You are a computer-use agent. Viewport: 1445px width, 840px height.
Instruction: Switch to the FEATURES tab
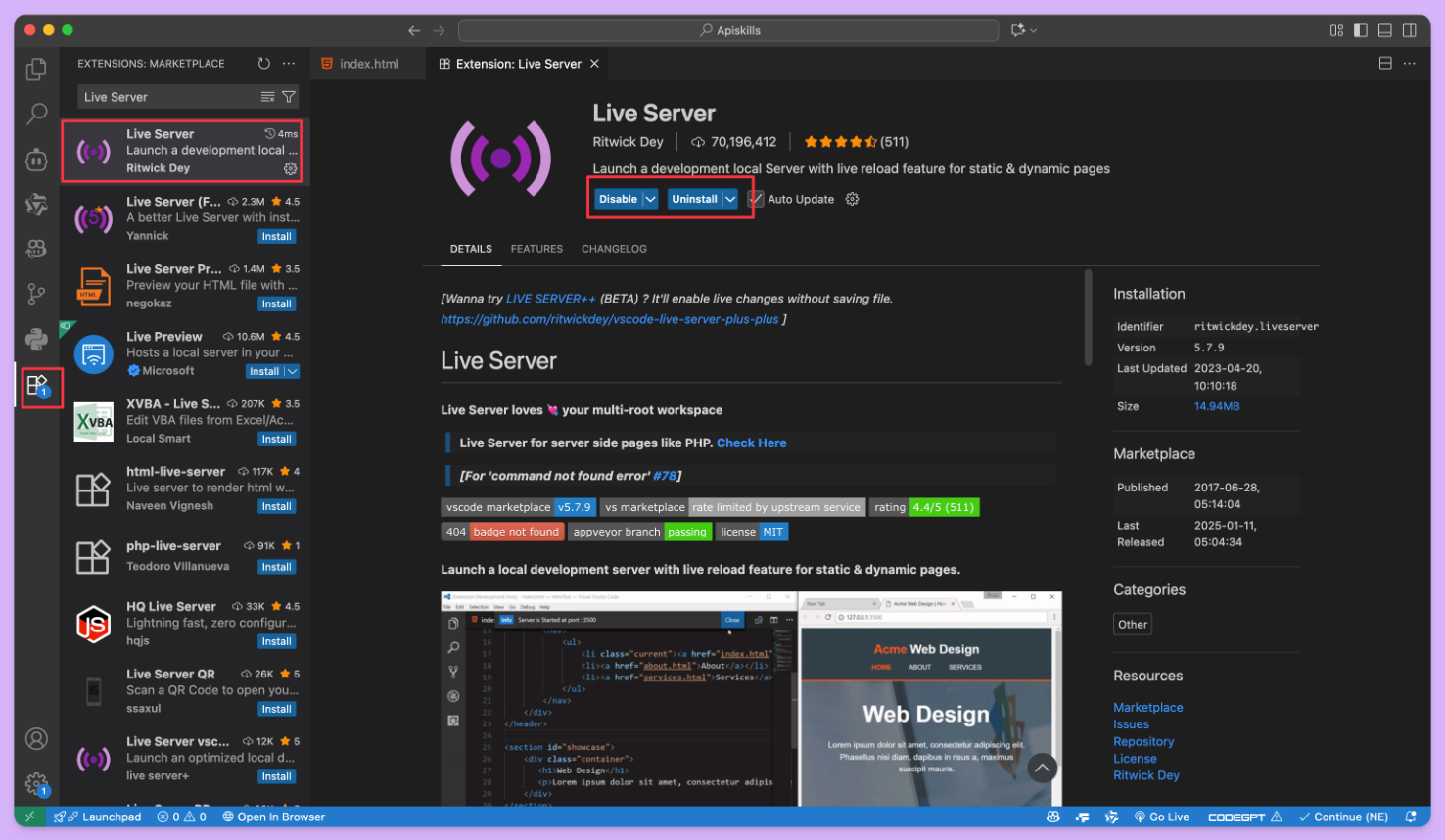(x=536, y=249)
